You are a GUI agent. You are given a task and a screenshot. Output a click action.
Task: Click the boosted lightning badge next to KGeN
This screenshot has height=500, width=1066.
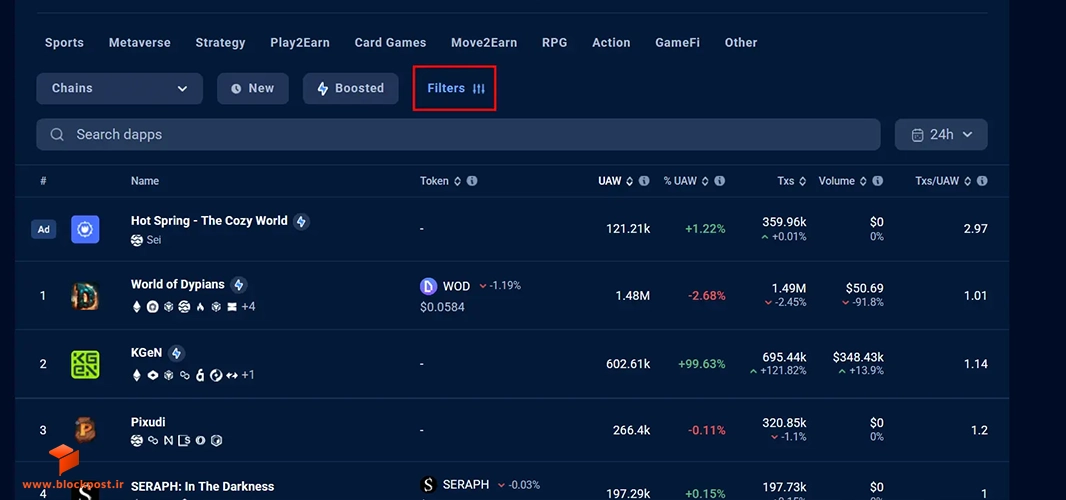[176, 354]
